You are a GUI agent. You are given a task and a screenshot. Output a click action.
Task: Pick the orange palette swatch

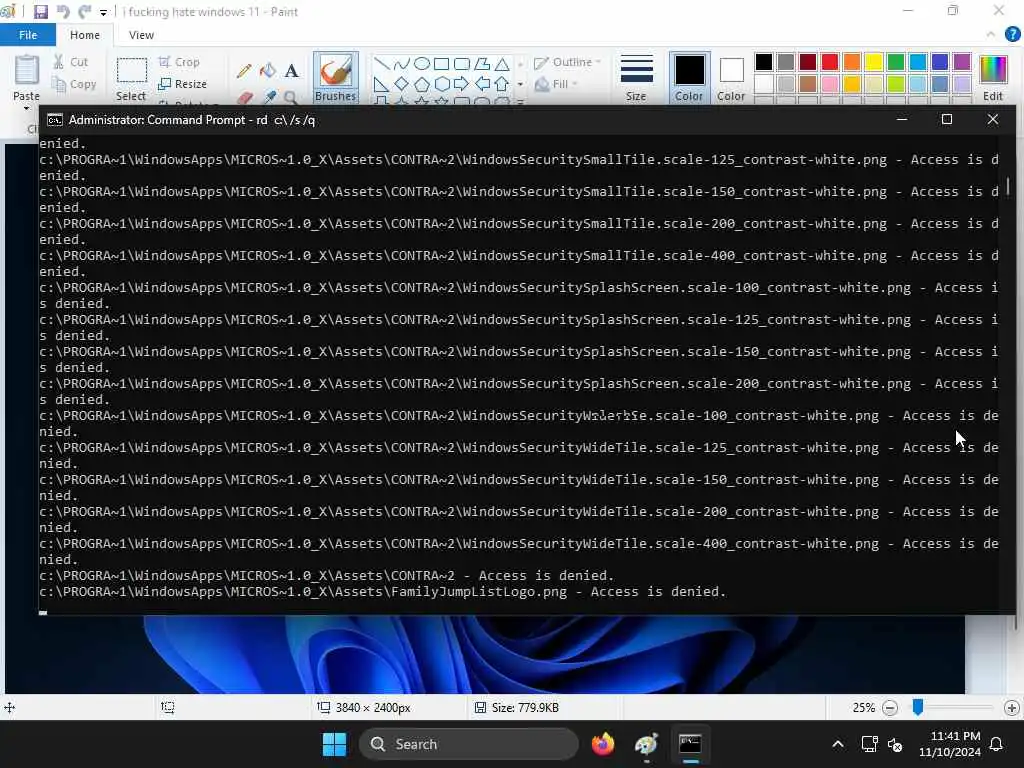click(852, 61)
